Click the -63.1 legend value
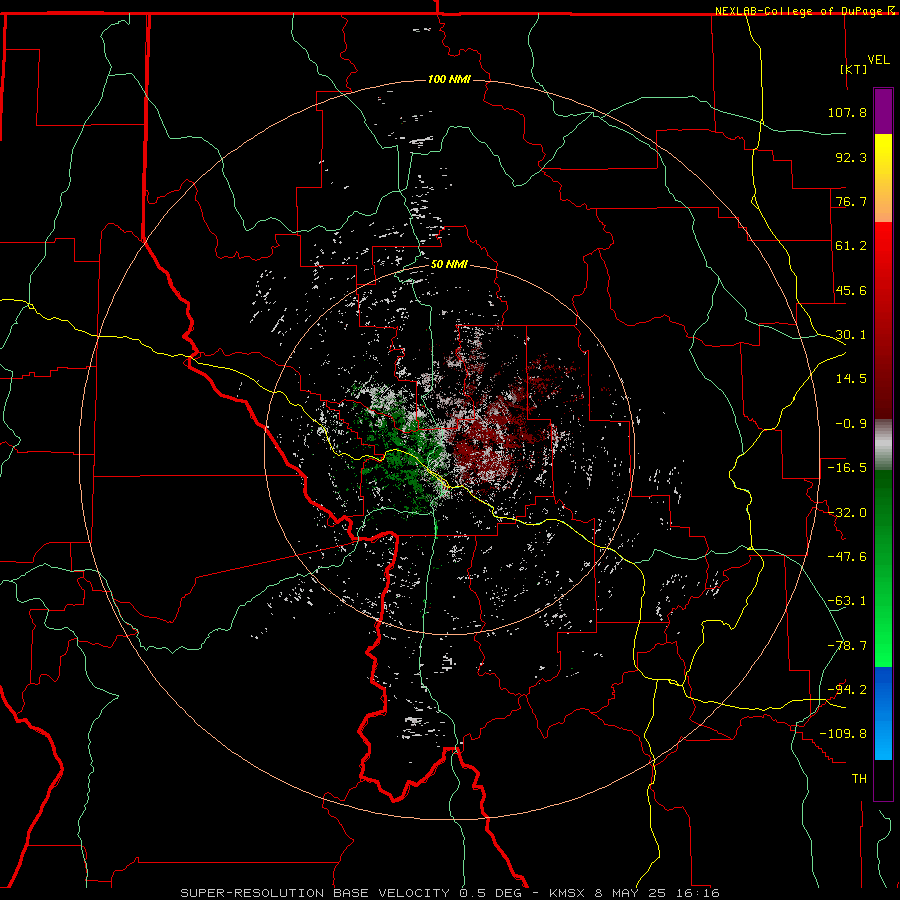The width and height of the screenshot is (900, 900). [x=847, y=601]
